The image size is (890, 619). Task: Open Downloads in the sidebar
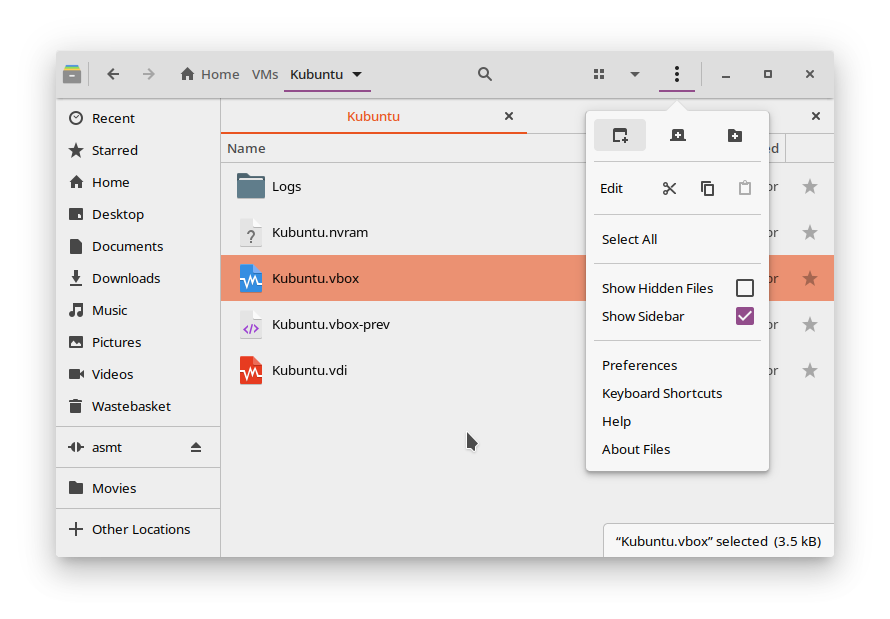pos(138,279)
